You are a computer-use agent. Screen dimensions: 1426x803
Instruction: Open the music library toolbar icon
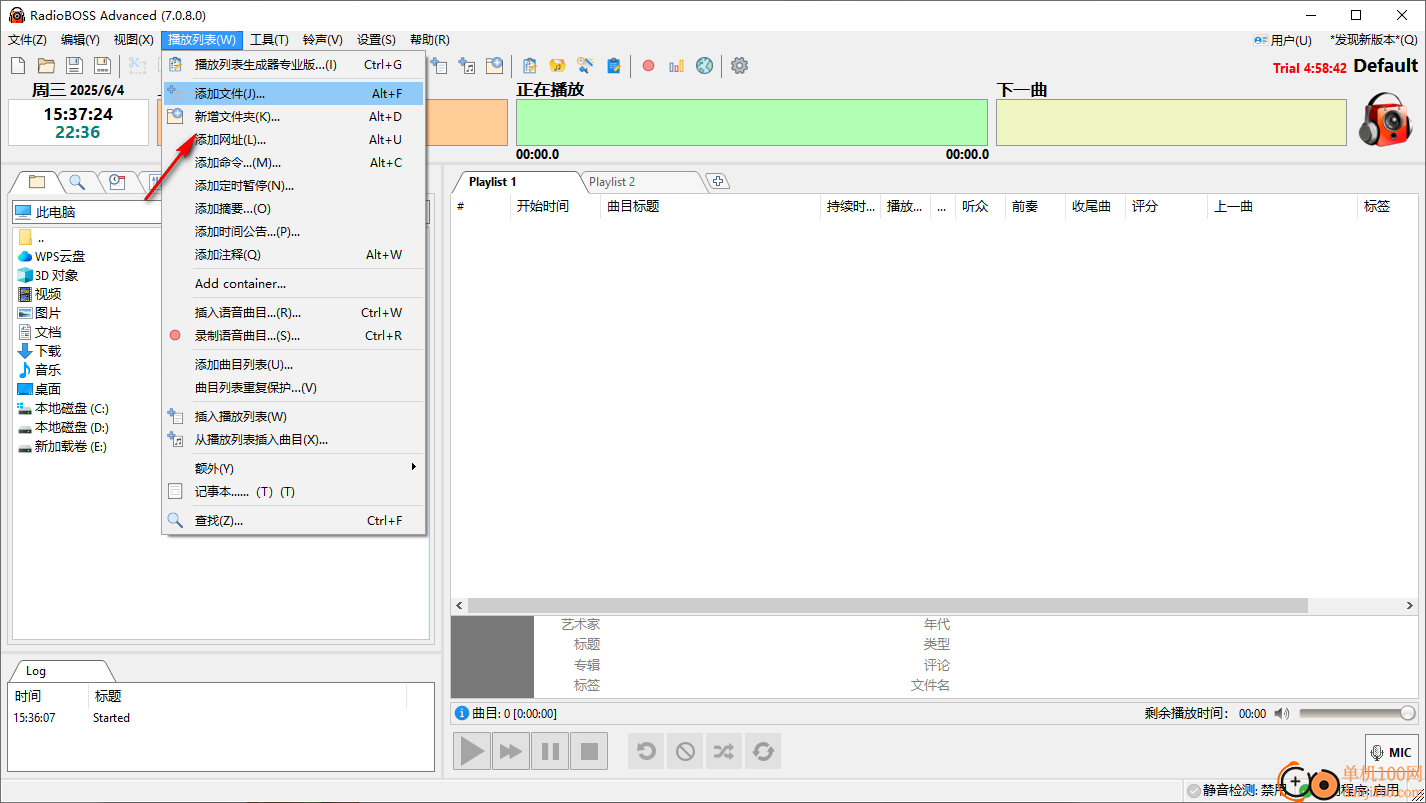click(x=558, y=66)
